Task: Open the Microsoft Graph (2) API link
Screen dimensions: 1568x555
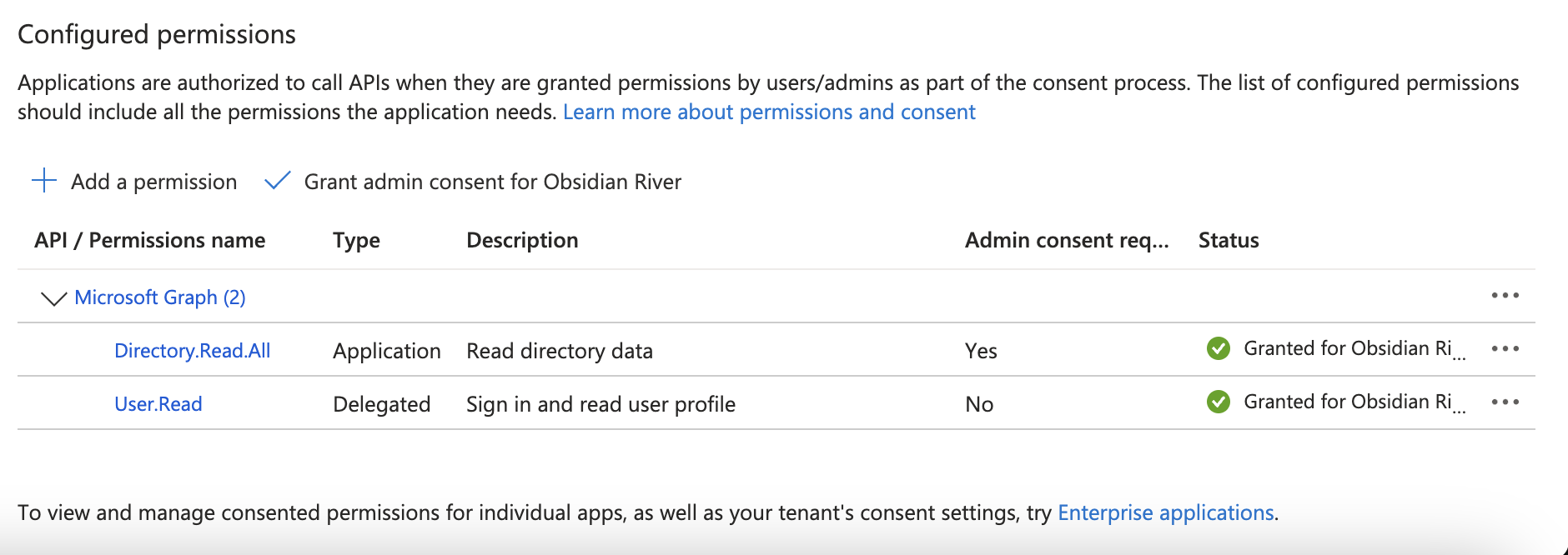Action: tap(160, 297)
